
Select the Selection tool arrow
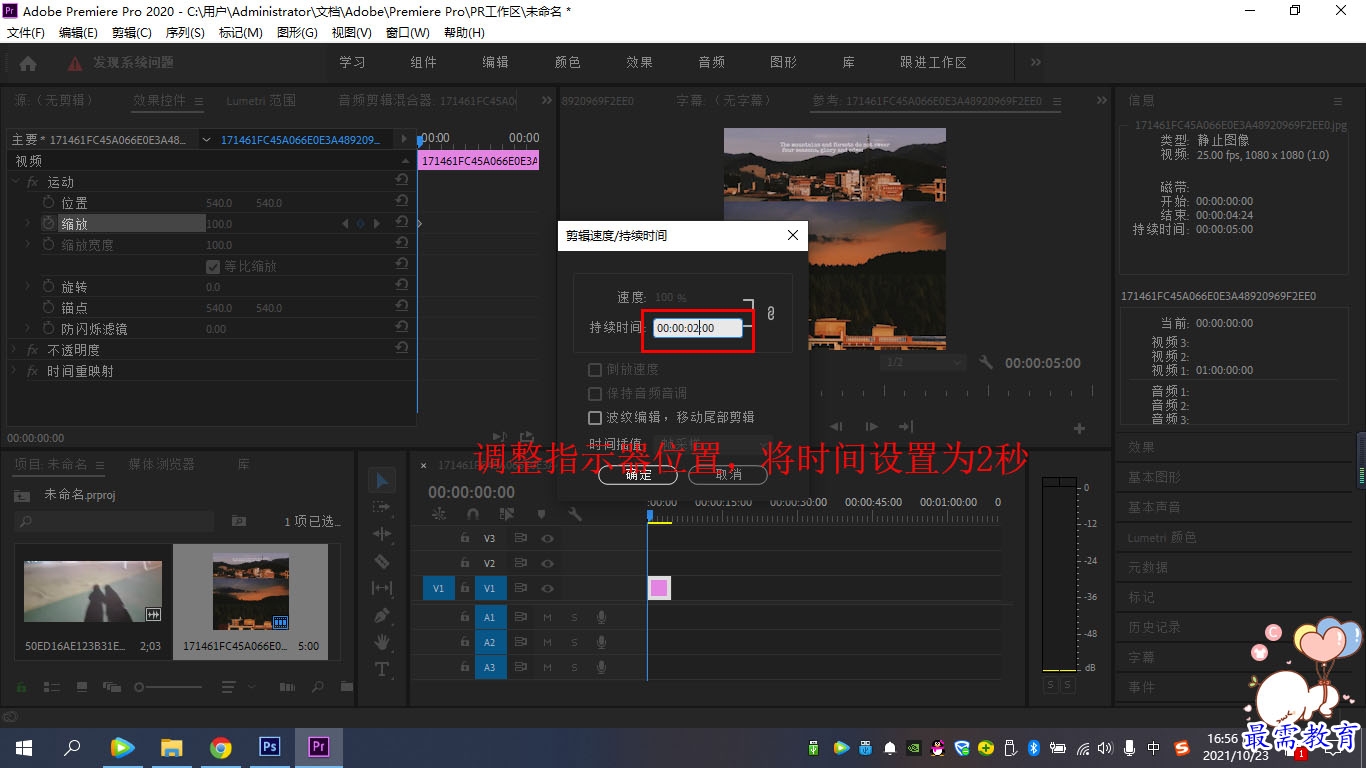[x=382, y=481]
